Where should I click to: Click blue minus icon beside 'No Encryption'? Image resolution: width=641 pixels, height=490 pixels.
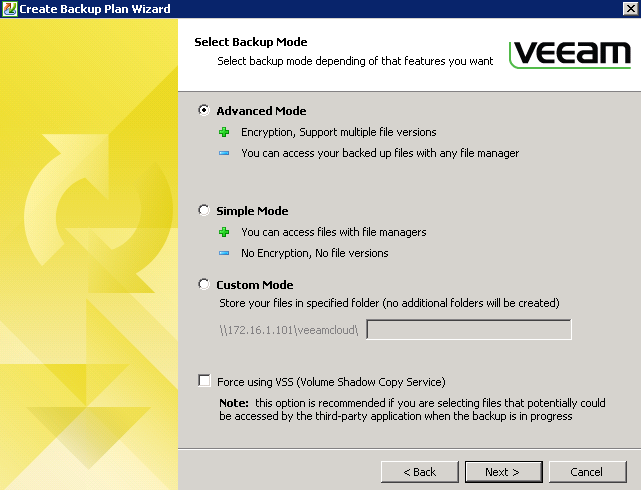pos(224,253)
